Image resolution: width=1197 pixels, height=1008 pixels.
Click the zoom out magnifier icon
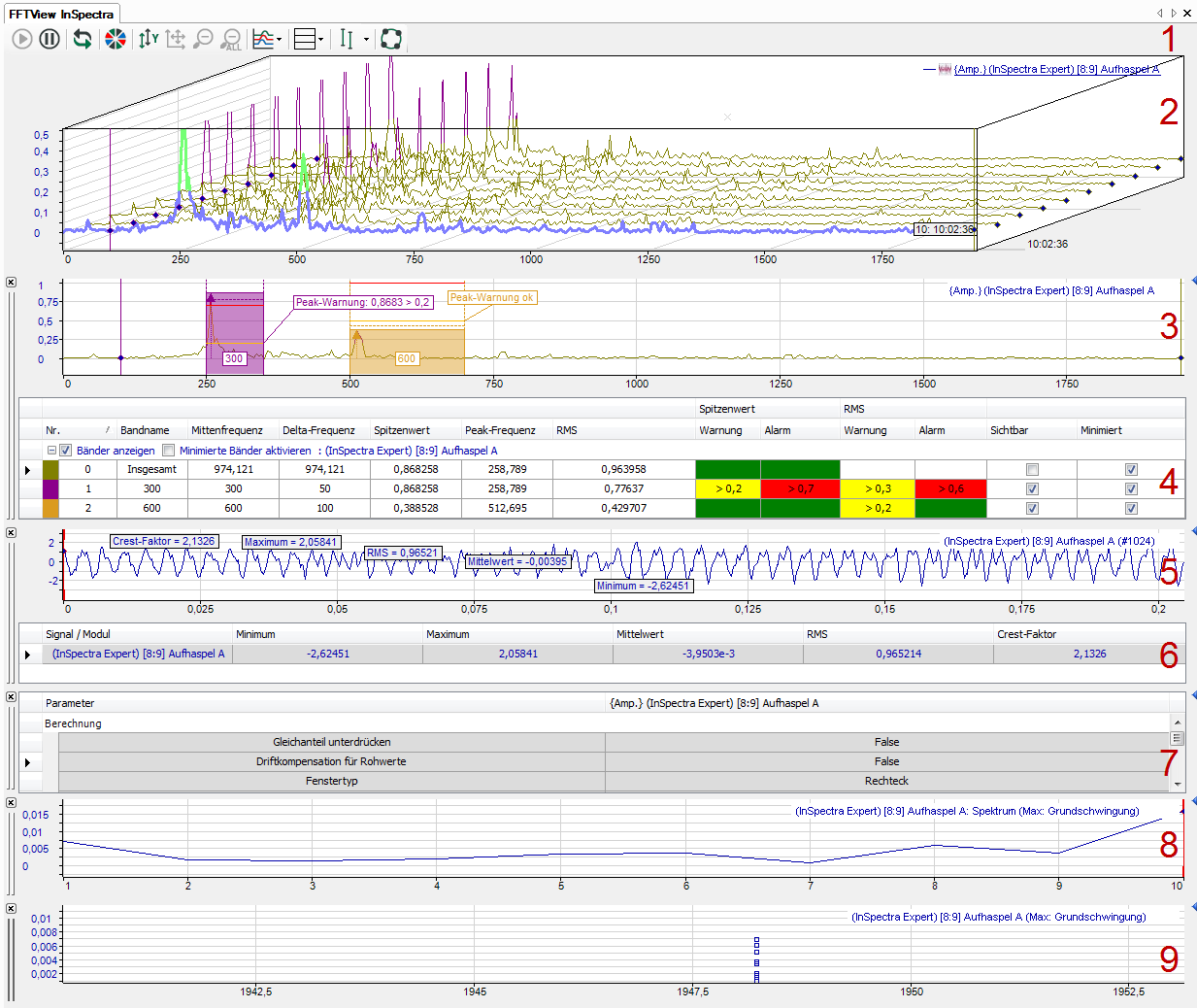[x=203, y=39]
